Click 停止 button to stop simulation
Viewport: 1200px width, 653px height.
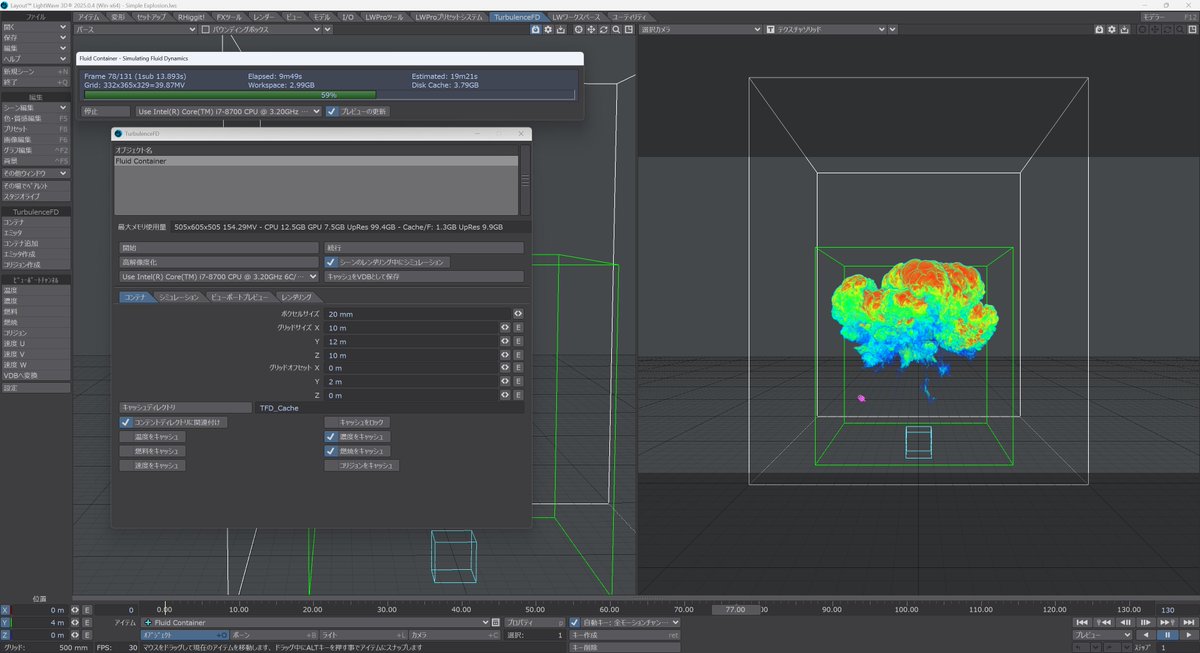(x=105, y=111)
